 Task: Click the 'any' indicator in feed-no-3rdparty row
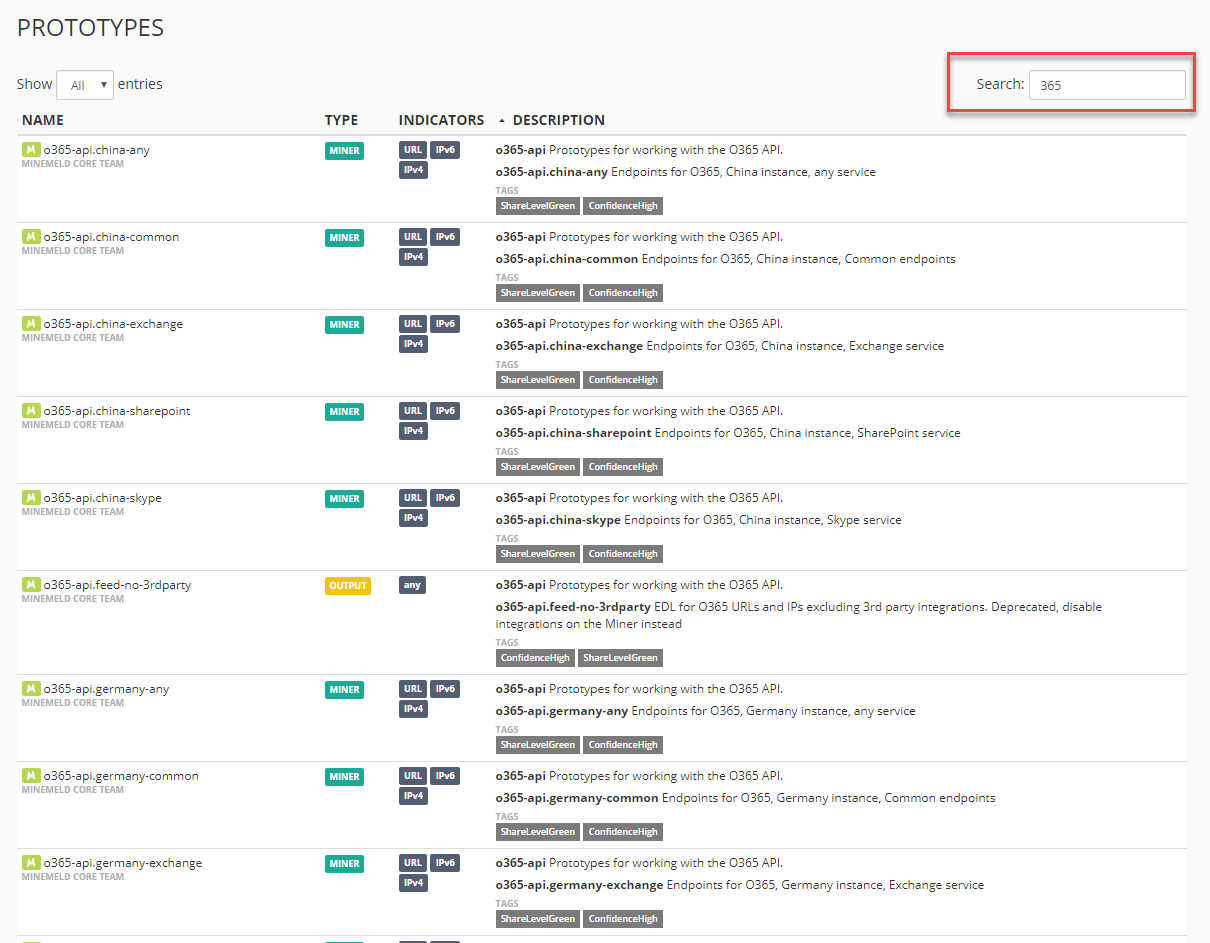click(x=412, y=585)
